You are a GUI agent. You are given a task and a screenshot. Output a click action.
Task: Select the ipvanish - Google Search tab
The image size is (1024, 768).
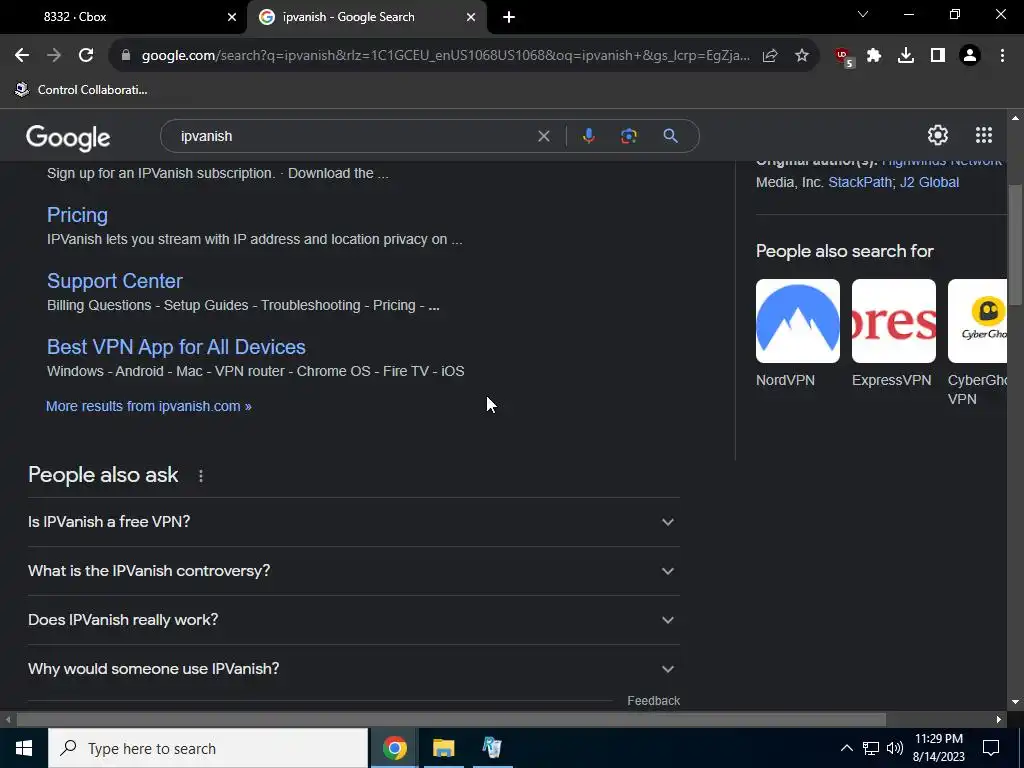(366, 17)
